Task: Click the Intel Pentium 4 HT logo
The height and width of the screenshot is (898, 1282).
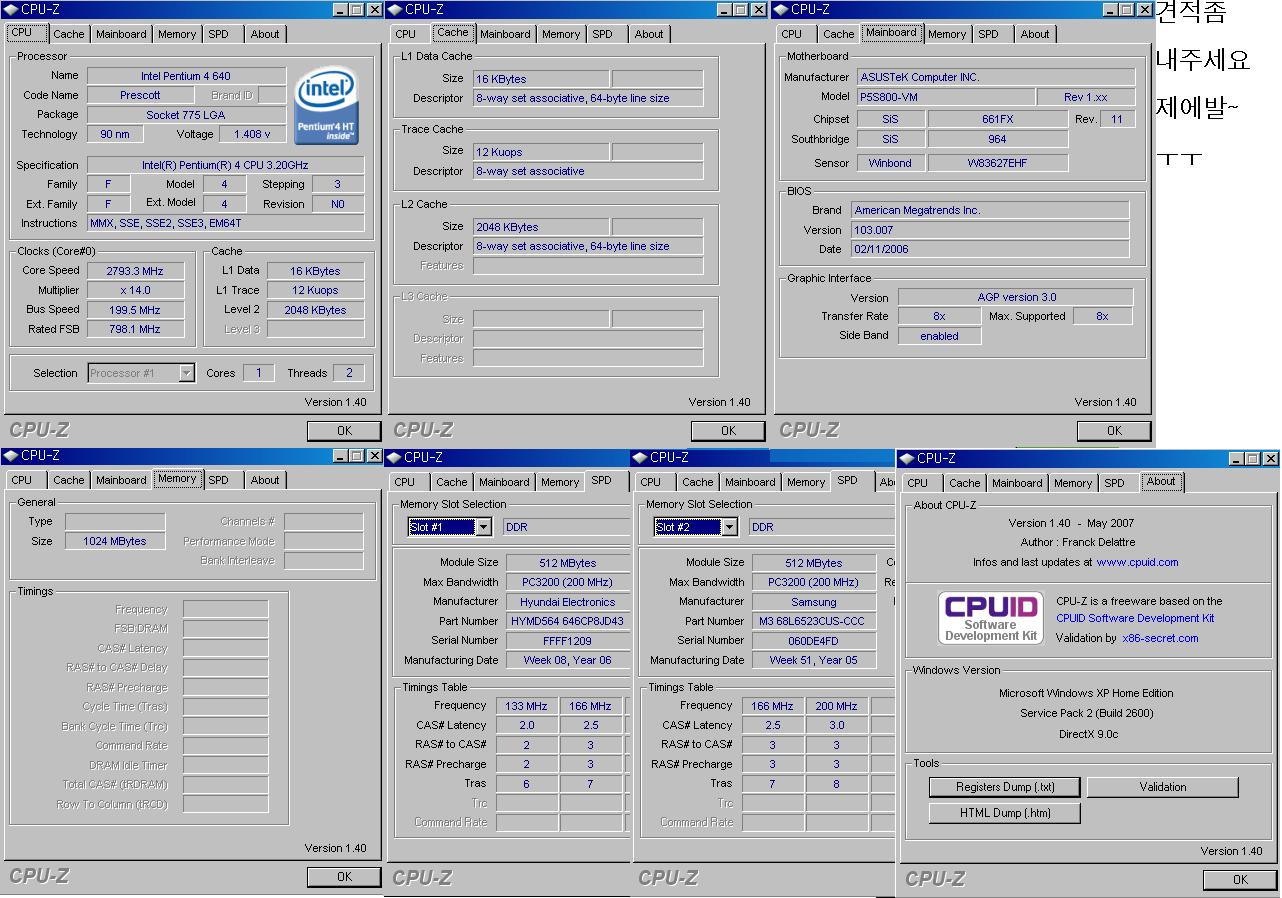Action: click(x=327, y=106)
